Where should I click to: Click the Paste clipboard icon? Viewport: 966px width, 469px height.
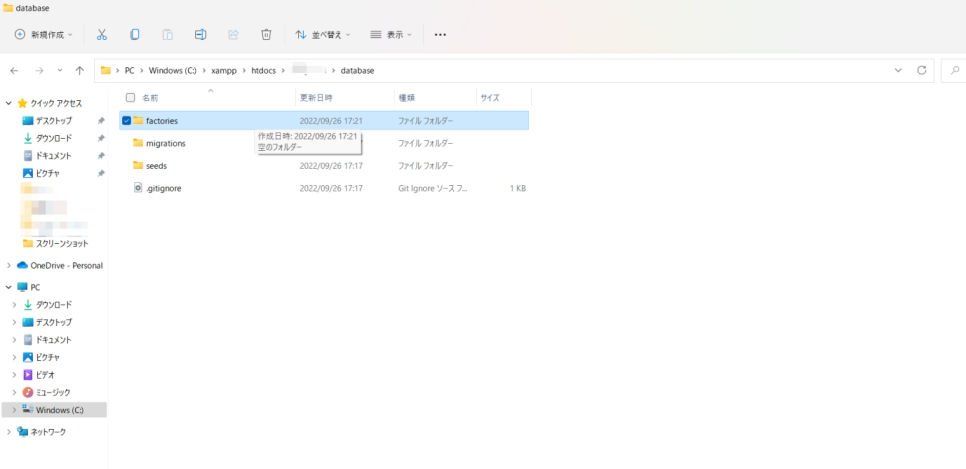(x=168, y=35)
